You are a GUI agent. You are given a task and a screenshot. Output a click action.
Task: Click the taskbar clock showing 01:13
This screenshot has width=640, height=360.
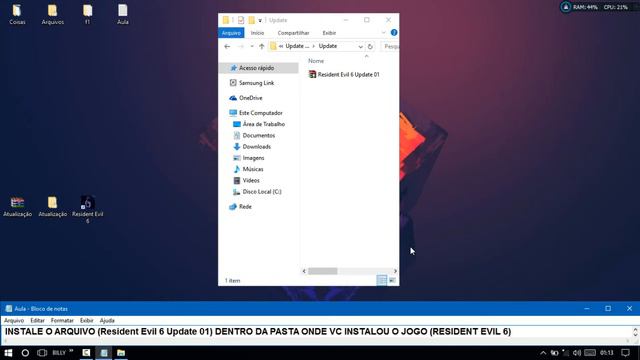coord(607,353)
